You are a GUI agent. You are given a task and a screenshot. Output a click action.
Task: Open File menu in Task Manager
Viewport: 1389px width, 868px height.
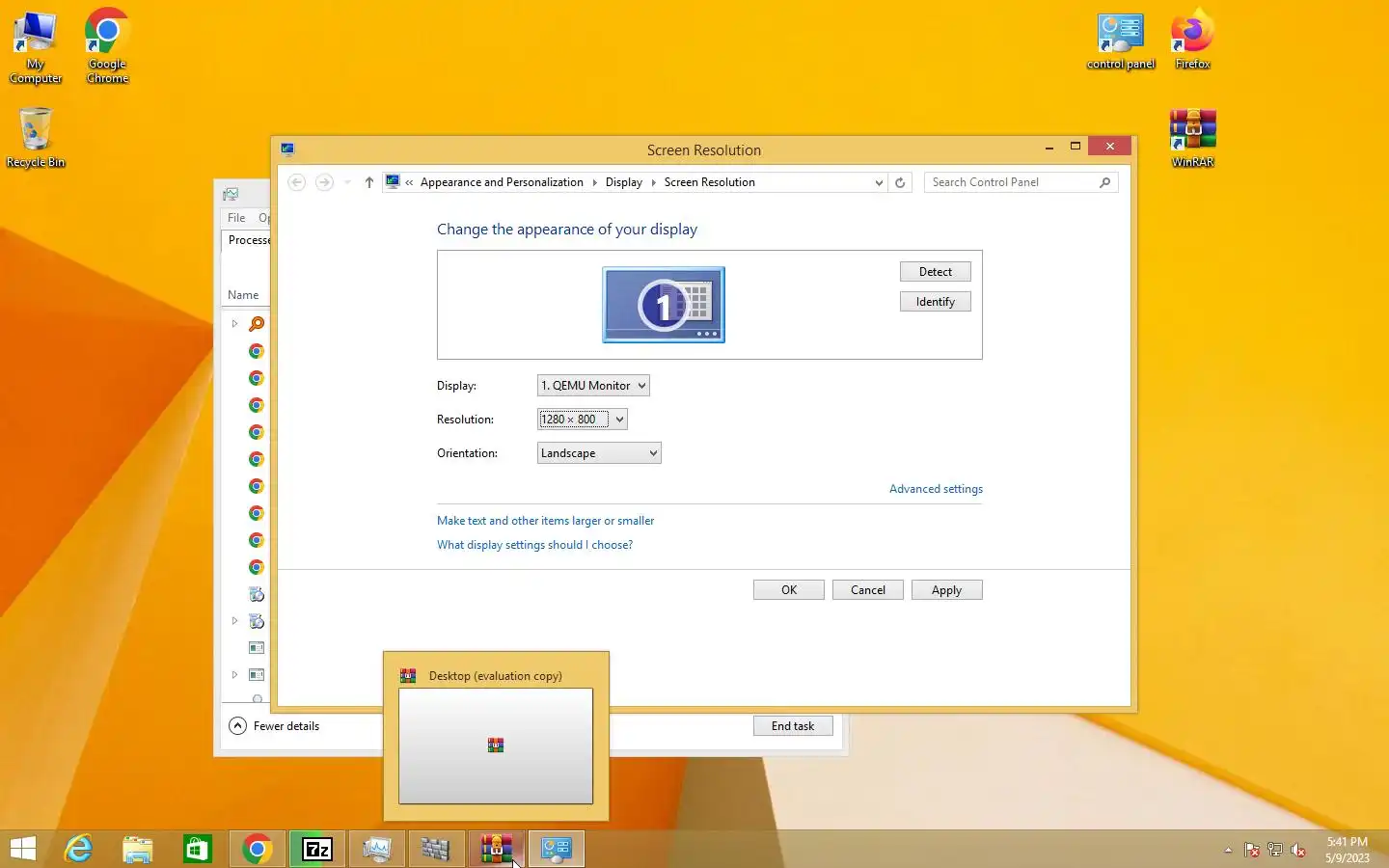pos(236,218)
